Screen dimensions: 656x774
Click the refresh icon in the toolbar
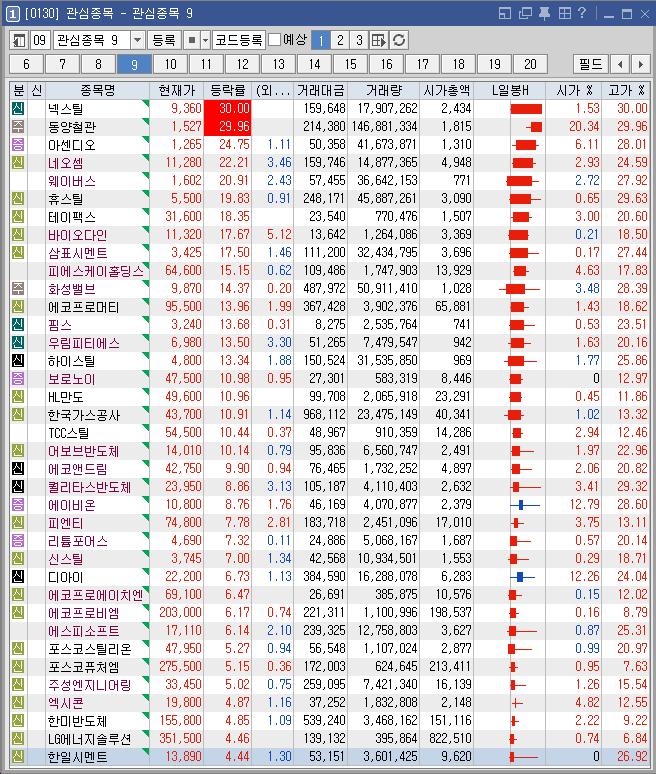(399, 40)
